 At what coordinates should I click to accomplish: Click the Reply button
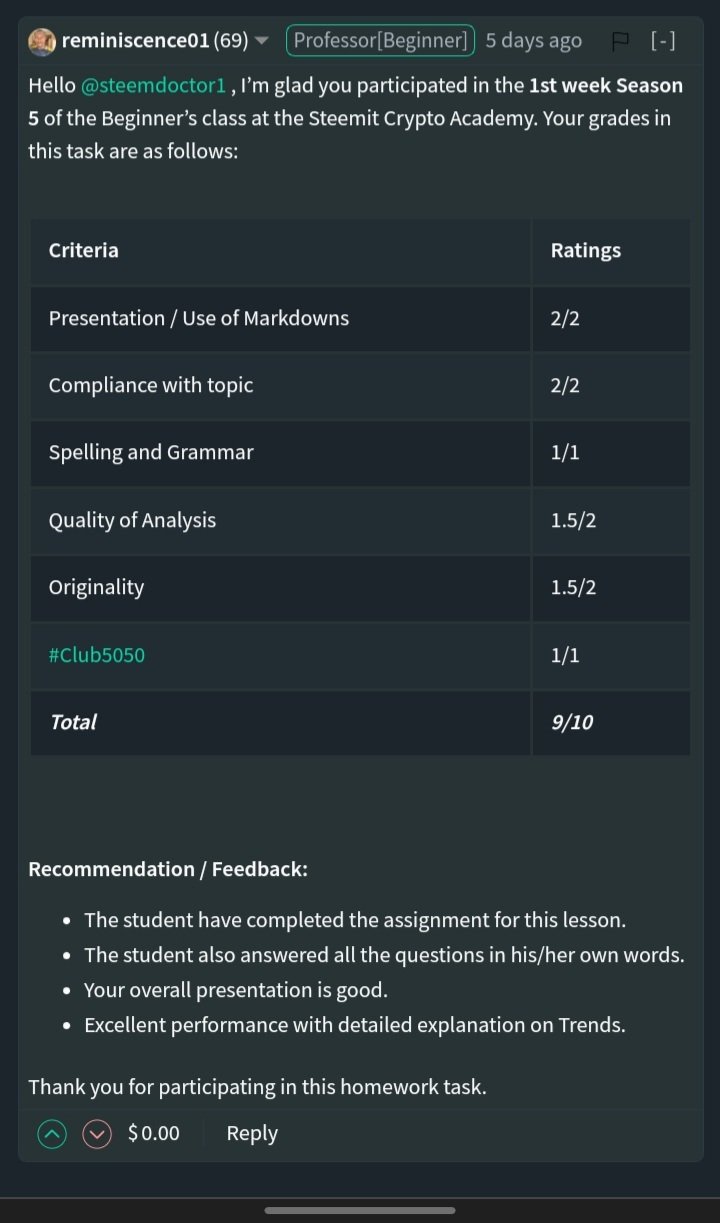[252, 1133]
